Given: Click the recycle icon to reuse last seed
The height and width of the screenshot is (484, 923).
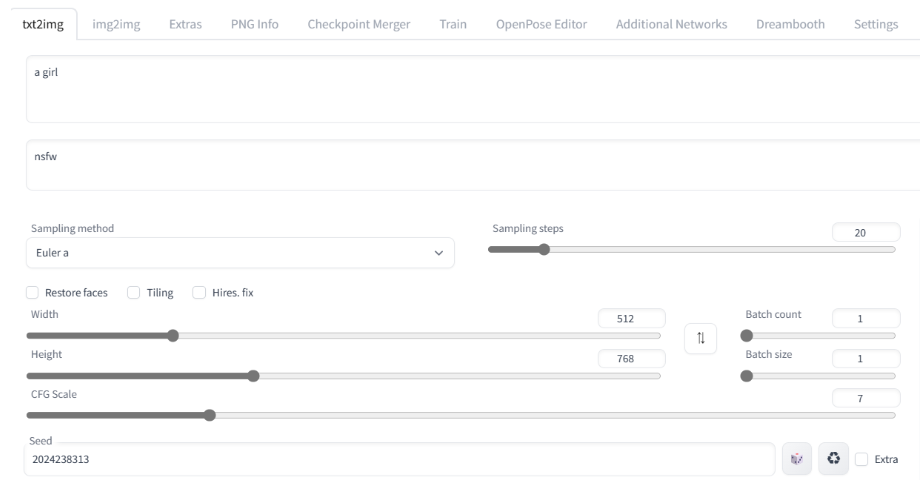Looking at the screenshot, I should [834, 459].
